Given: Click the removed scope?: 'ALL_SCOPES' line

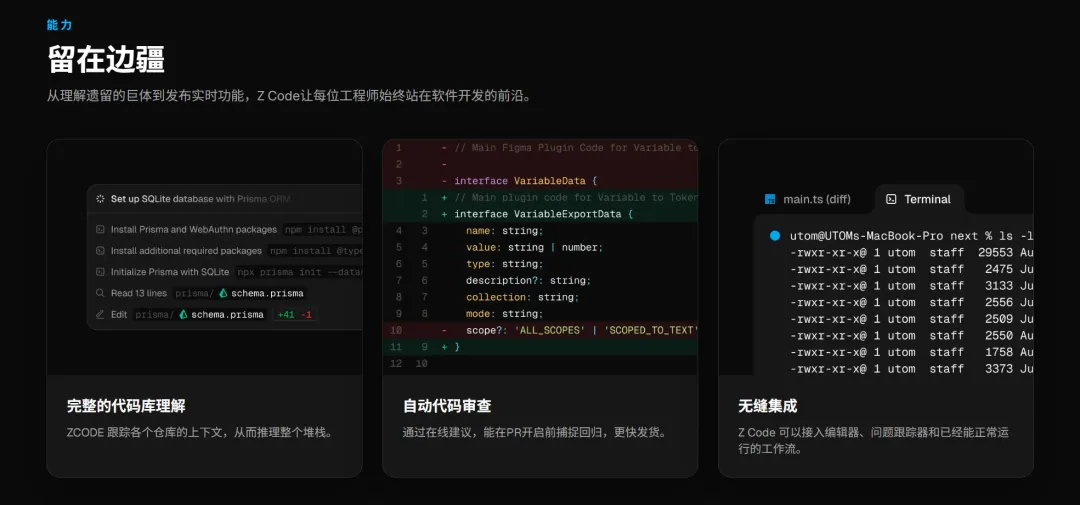Looking at the screenshot, I should (540, 330).
